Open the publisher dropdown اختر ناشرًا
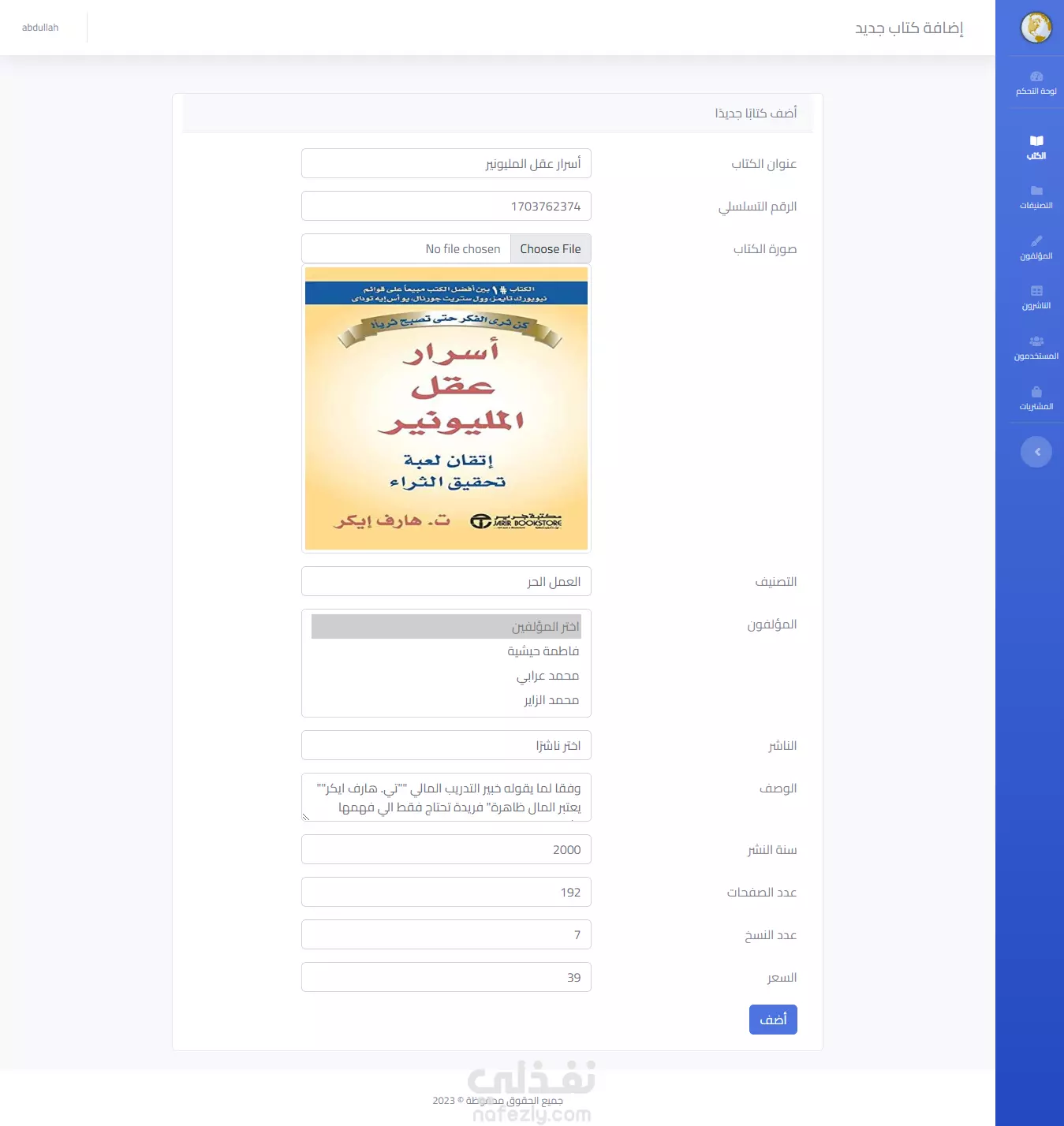1064x1126 pixels. click(x=446, y=745)
